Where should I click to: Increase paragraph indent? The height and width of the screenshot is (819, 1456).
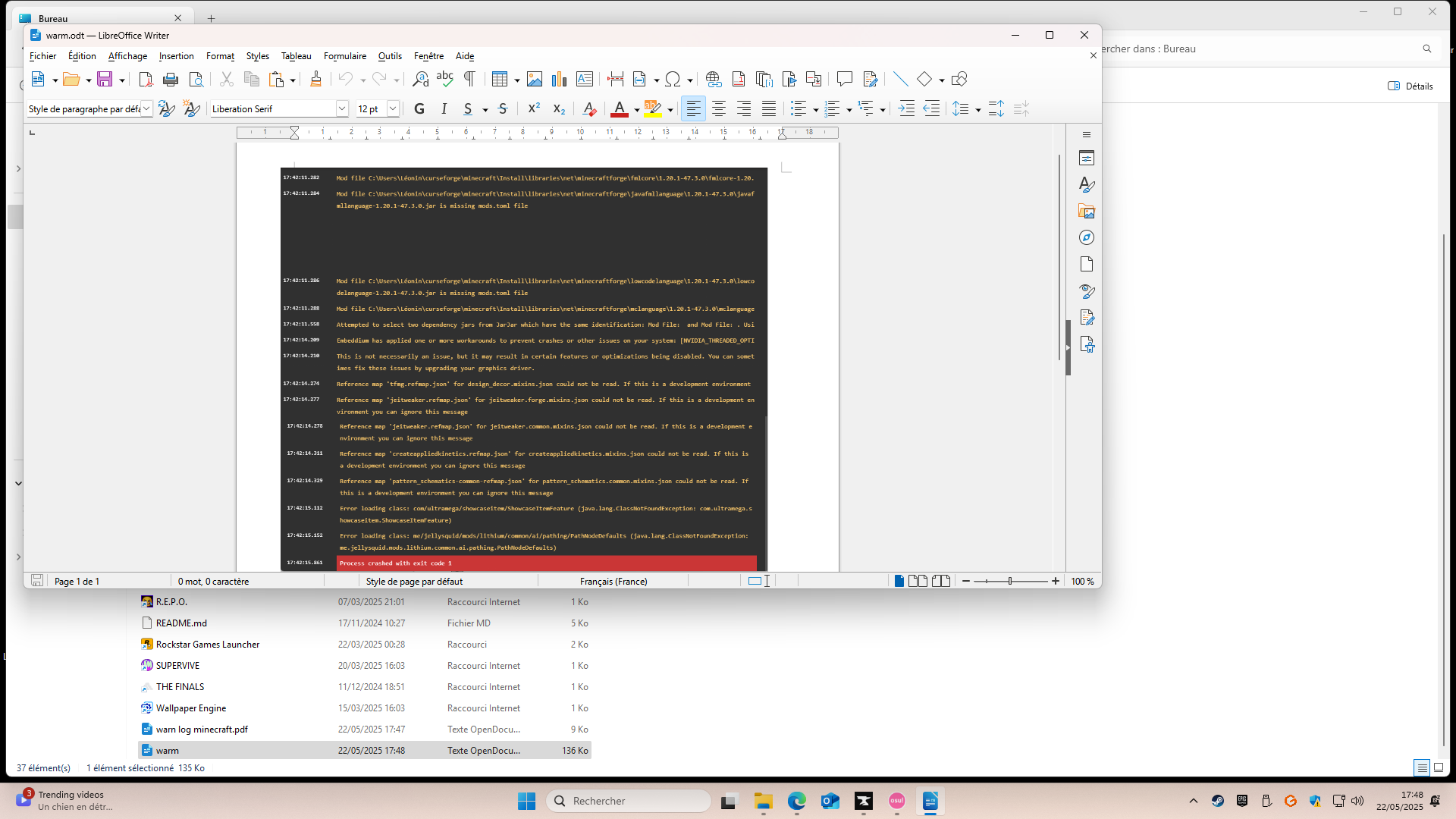pos(906,109)
